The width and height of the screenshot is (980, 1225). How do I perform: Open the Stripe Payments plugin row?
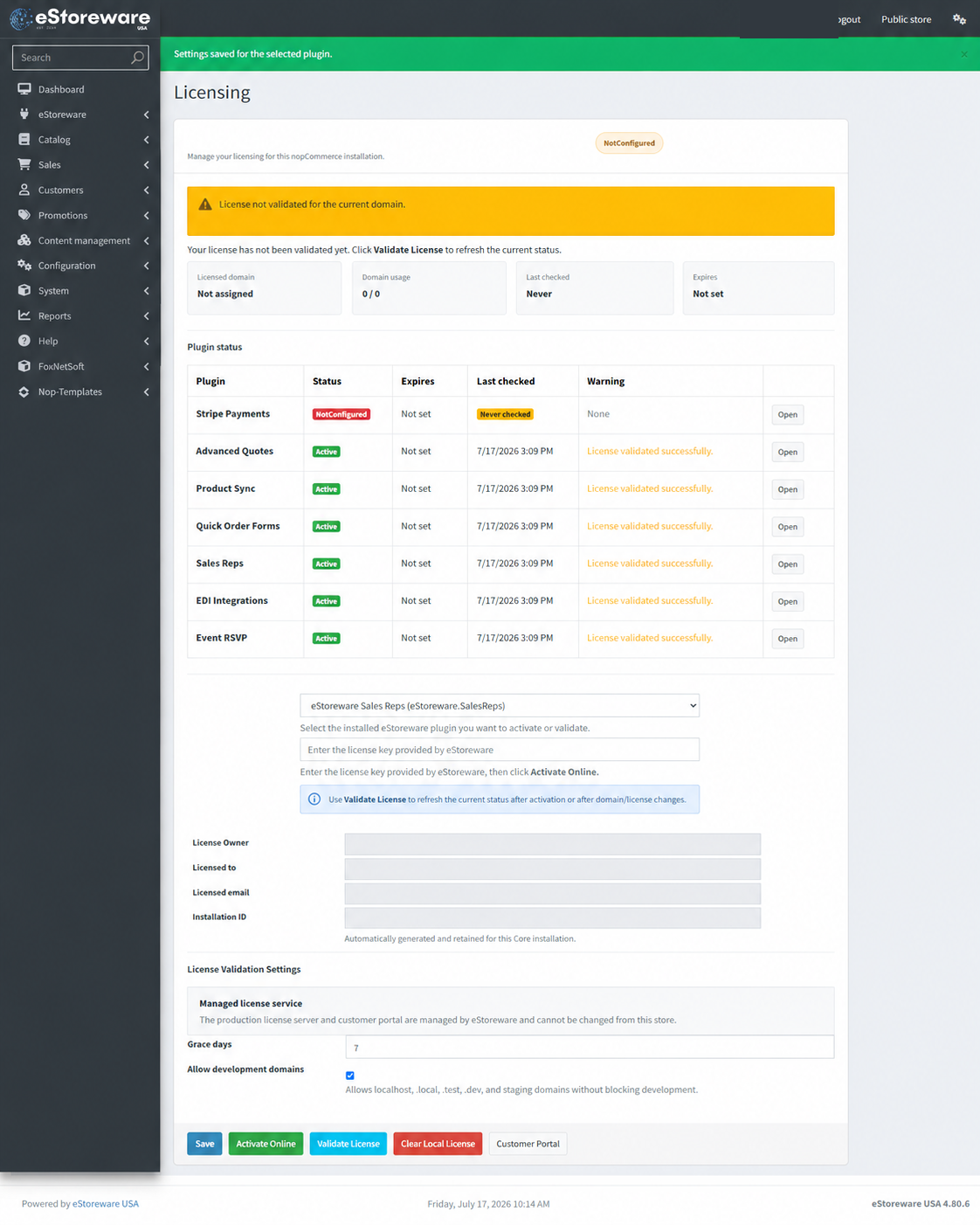(788, 415)
